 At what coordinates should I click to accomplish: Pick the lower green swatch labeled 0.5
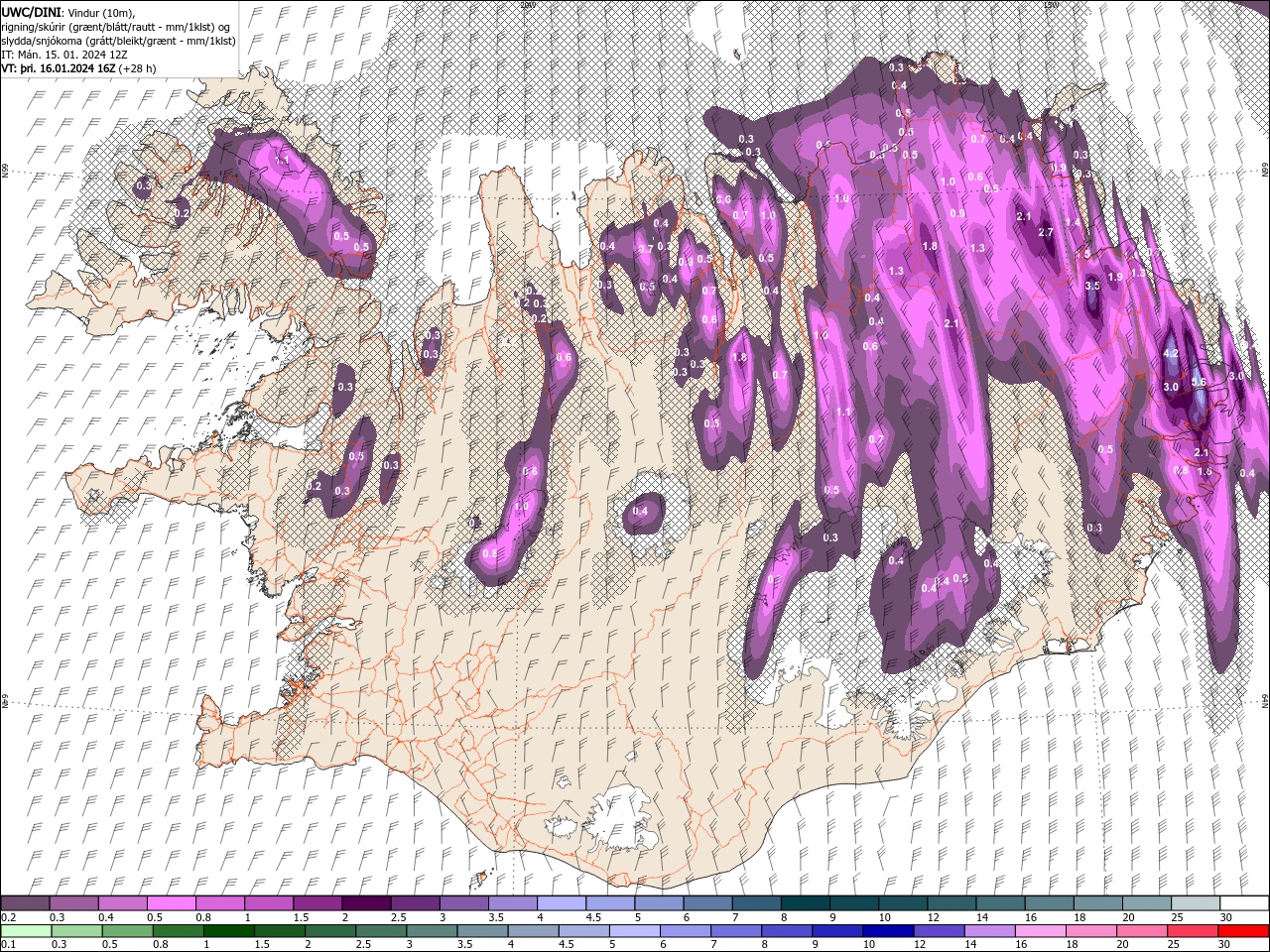click(127, 931)
